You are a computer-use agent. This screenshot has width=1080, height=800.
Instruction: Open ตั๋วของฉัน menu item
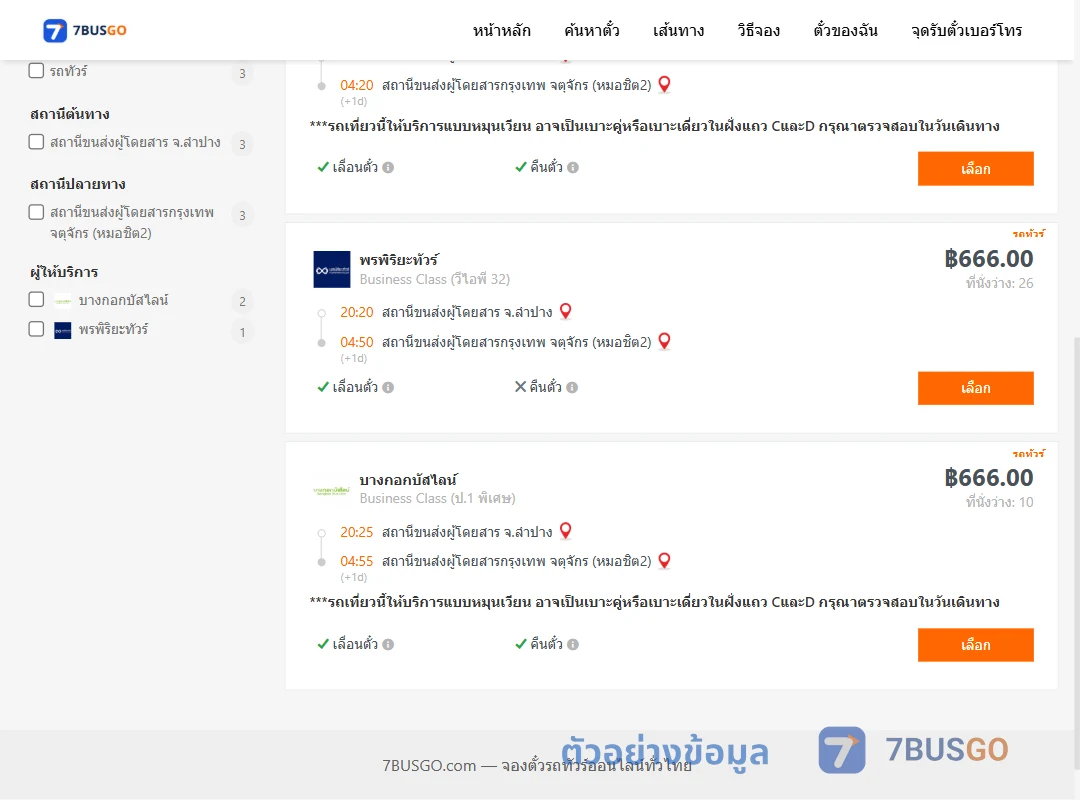coord(845,30)
